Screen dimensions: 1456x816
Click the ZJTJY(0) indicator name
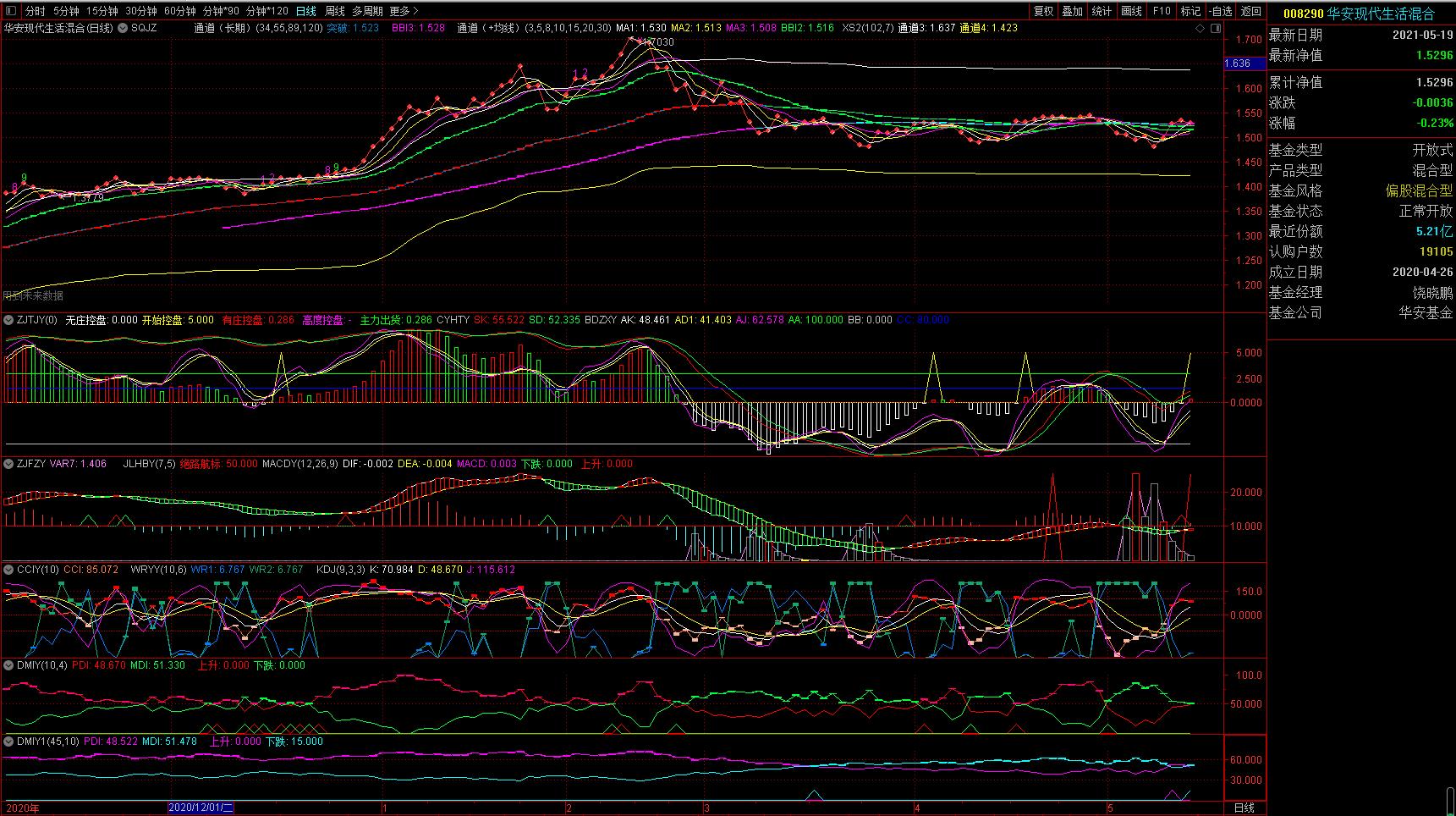pyautogui.click(x=37, y=320)
